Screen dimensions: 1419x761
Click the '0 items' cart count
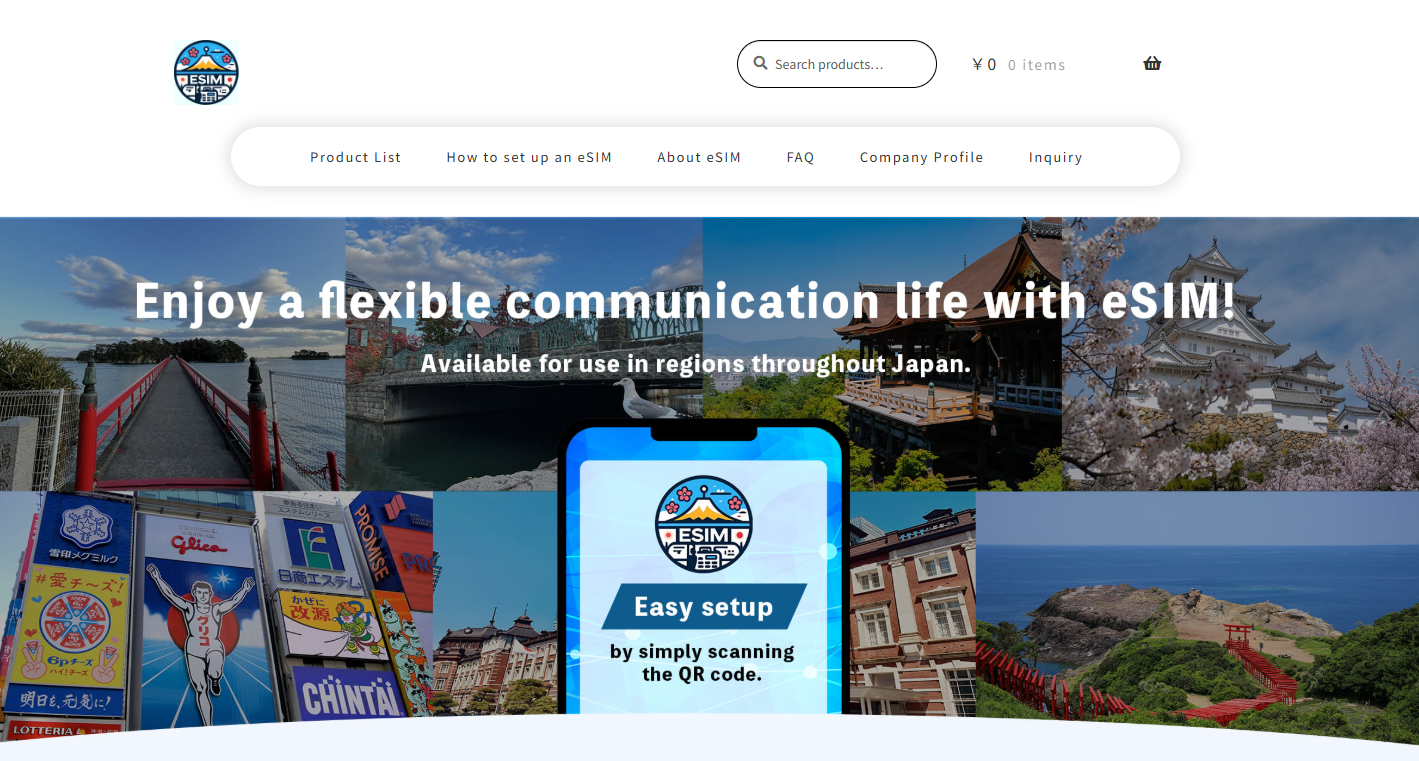coord(1036,65)
